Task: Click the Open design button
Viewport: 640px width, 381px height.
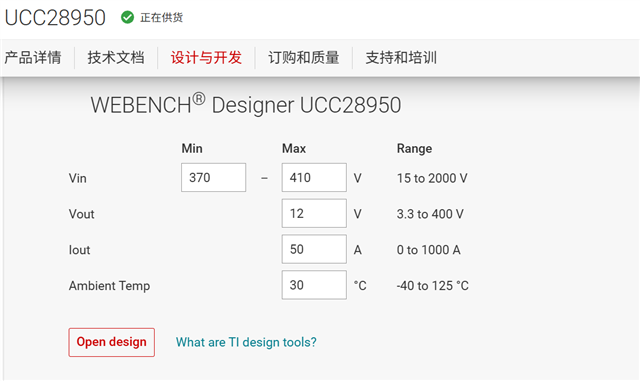Action: 111,342
